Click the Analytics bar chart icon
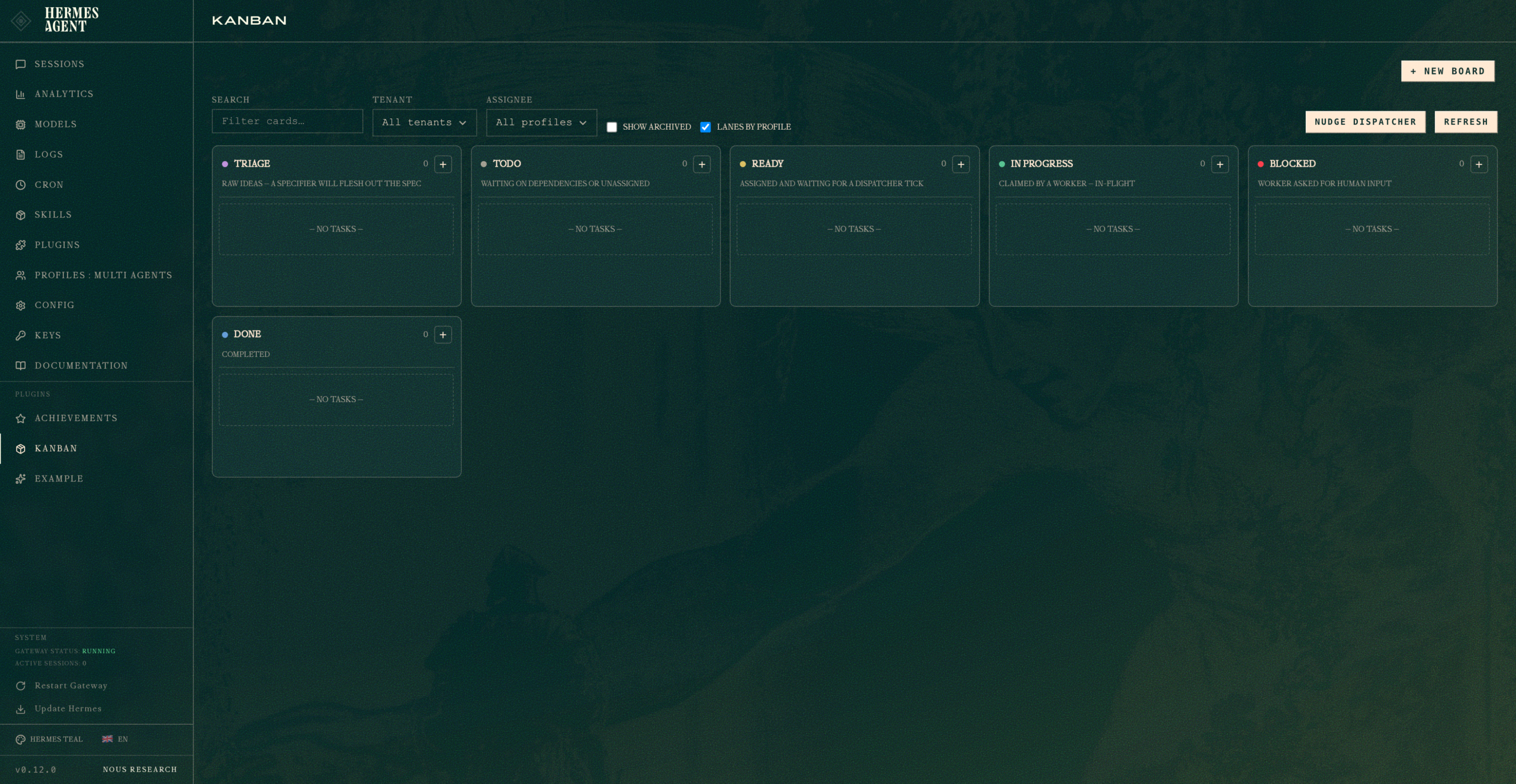Image resolution: width=1516 pixels, height=784 pixels. [x=21, y=94]
